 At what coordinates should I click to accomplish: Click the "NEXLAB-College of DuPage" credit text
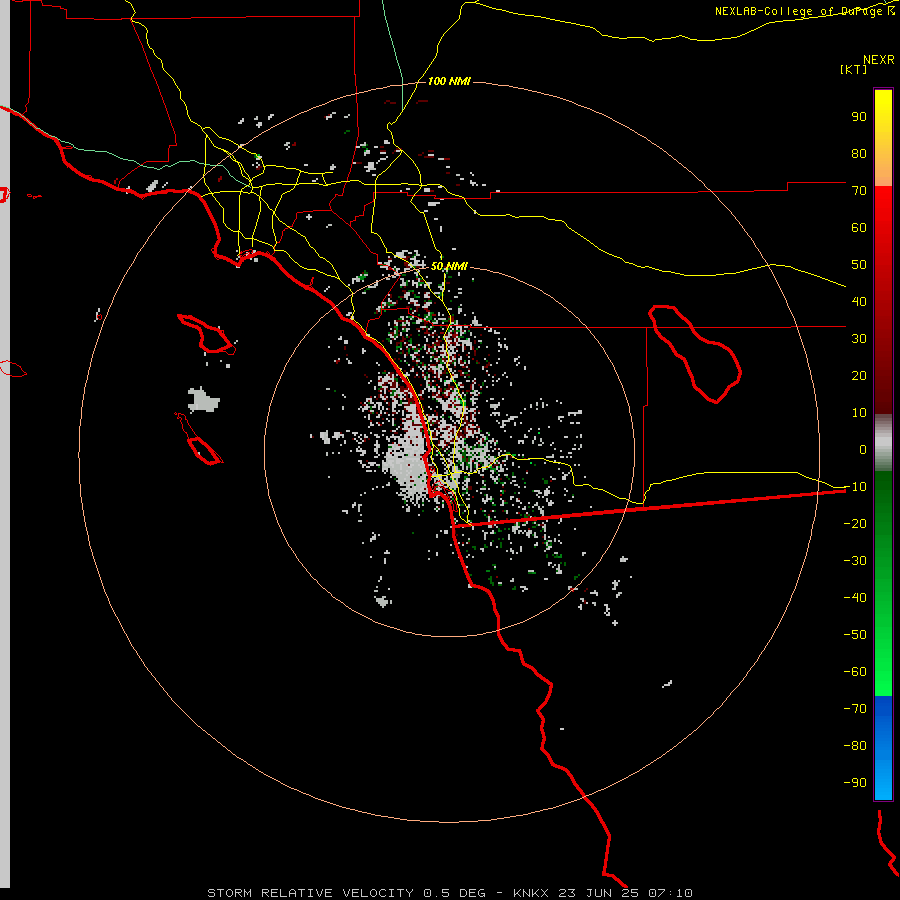click(x=798, y=11)
